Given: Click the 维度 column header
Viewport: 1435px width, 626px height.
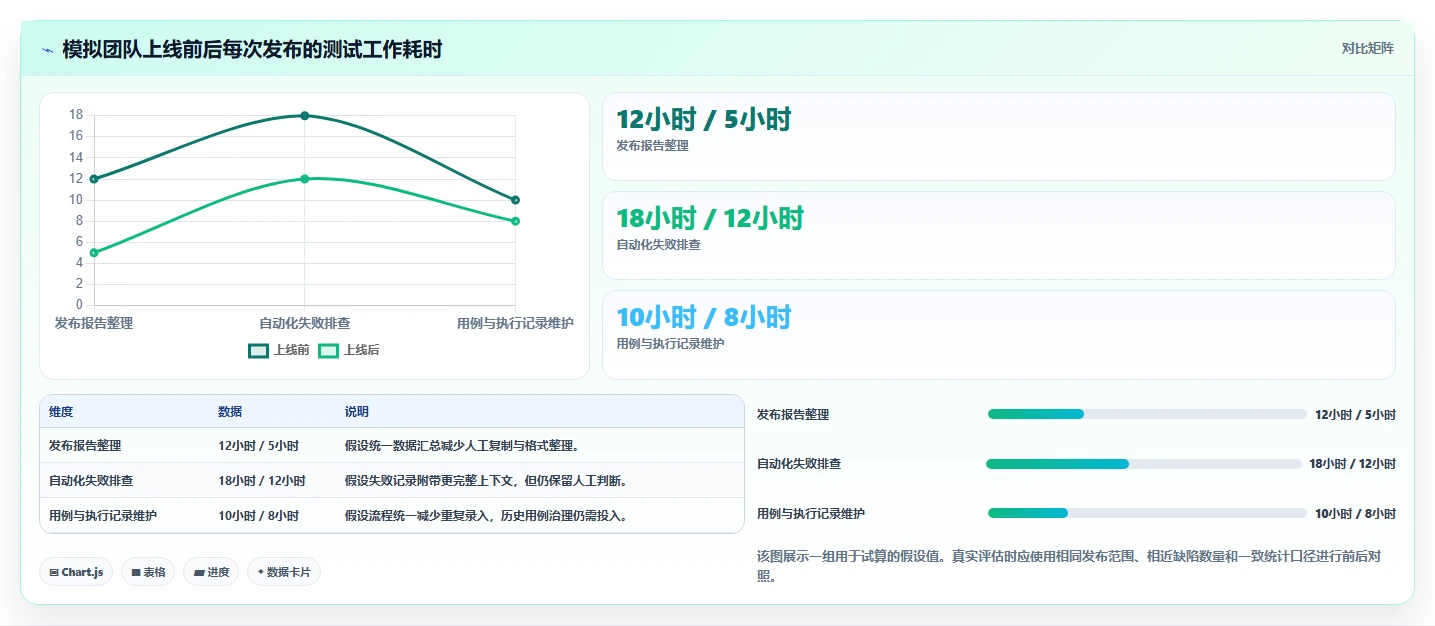Looking at the screenshot, I should [x=61, y=412].
